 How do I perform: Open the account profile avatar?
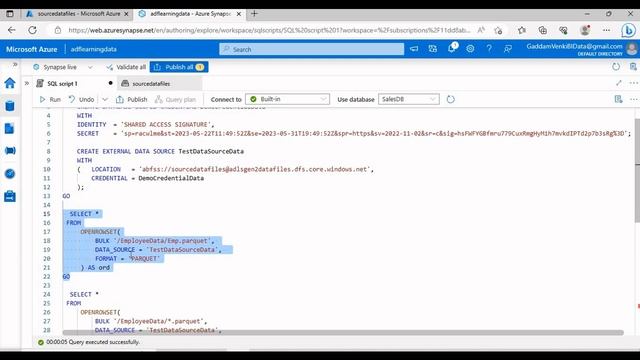point(631,49)
